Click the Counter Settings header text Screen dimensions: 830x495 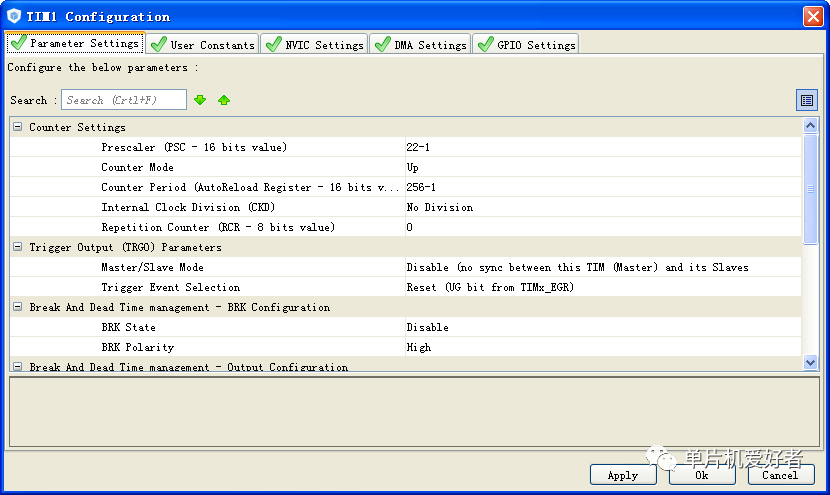click(x=77, y=127)
